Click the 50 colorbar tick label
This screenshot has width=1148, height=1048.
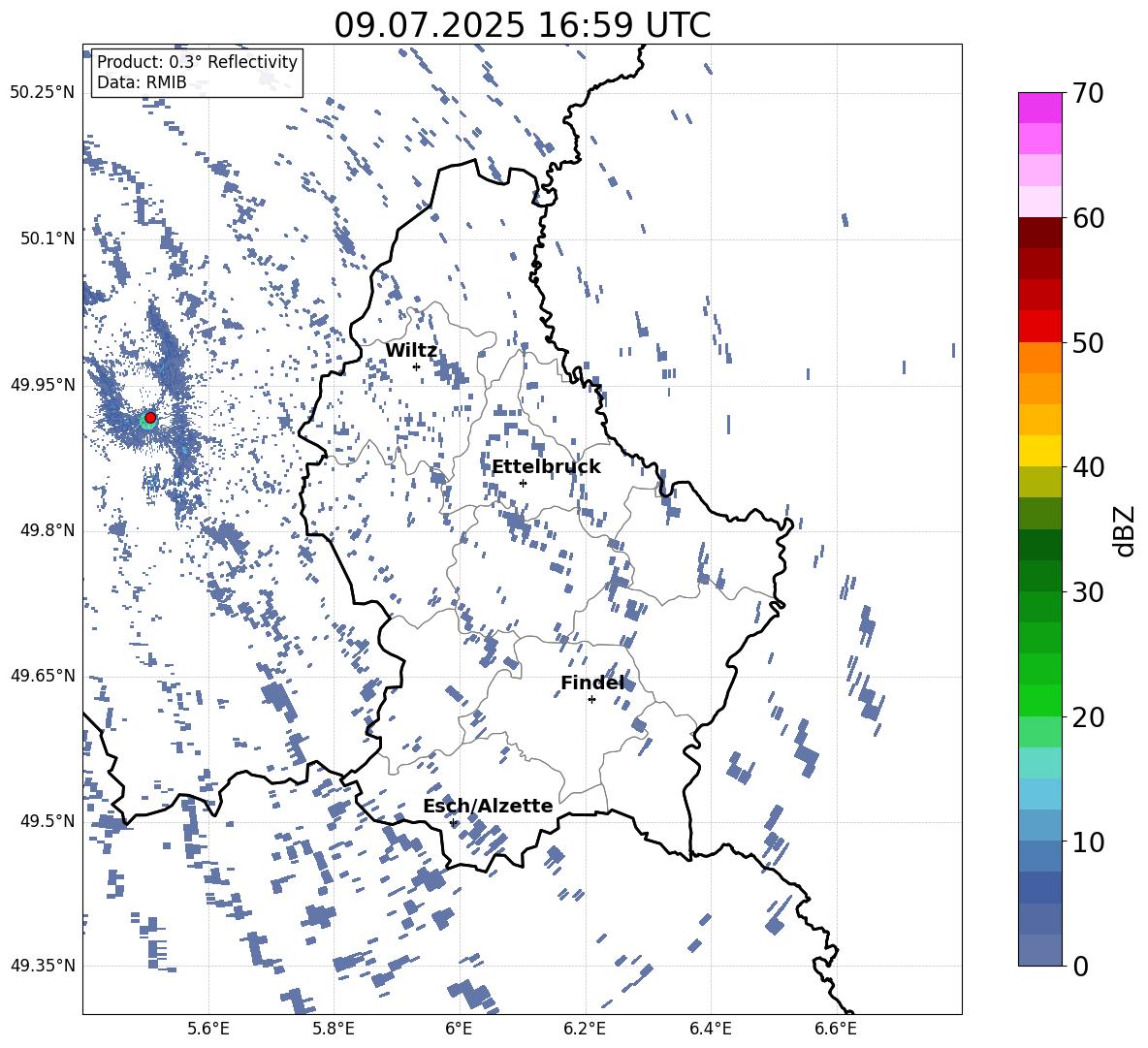1088,342
